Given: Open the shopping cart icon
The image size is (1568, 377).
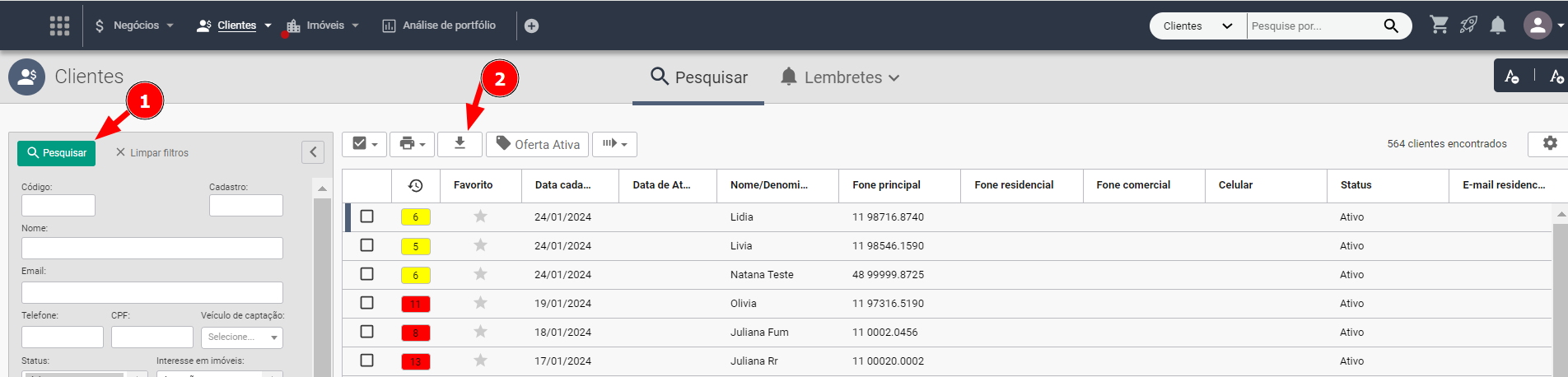Looking at the screenshot, I should coord(1439,26).
